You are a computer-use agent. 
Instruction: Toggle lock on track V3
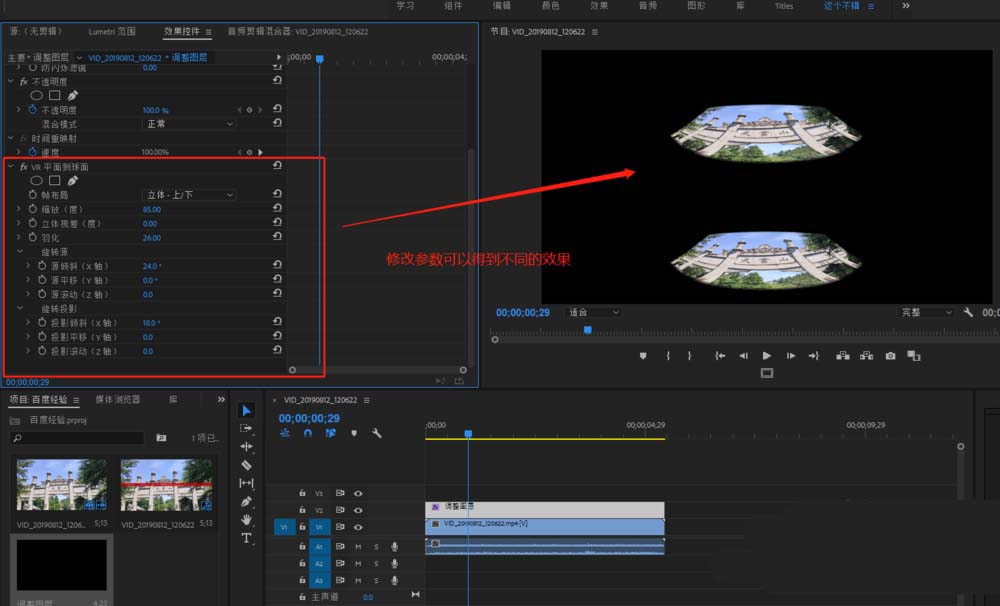[303, 493]
